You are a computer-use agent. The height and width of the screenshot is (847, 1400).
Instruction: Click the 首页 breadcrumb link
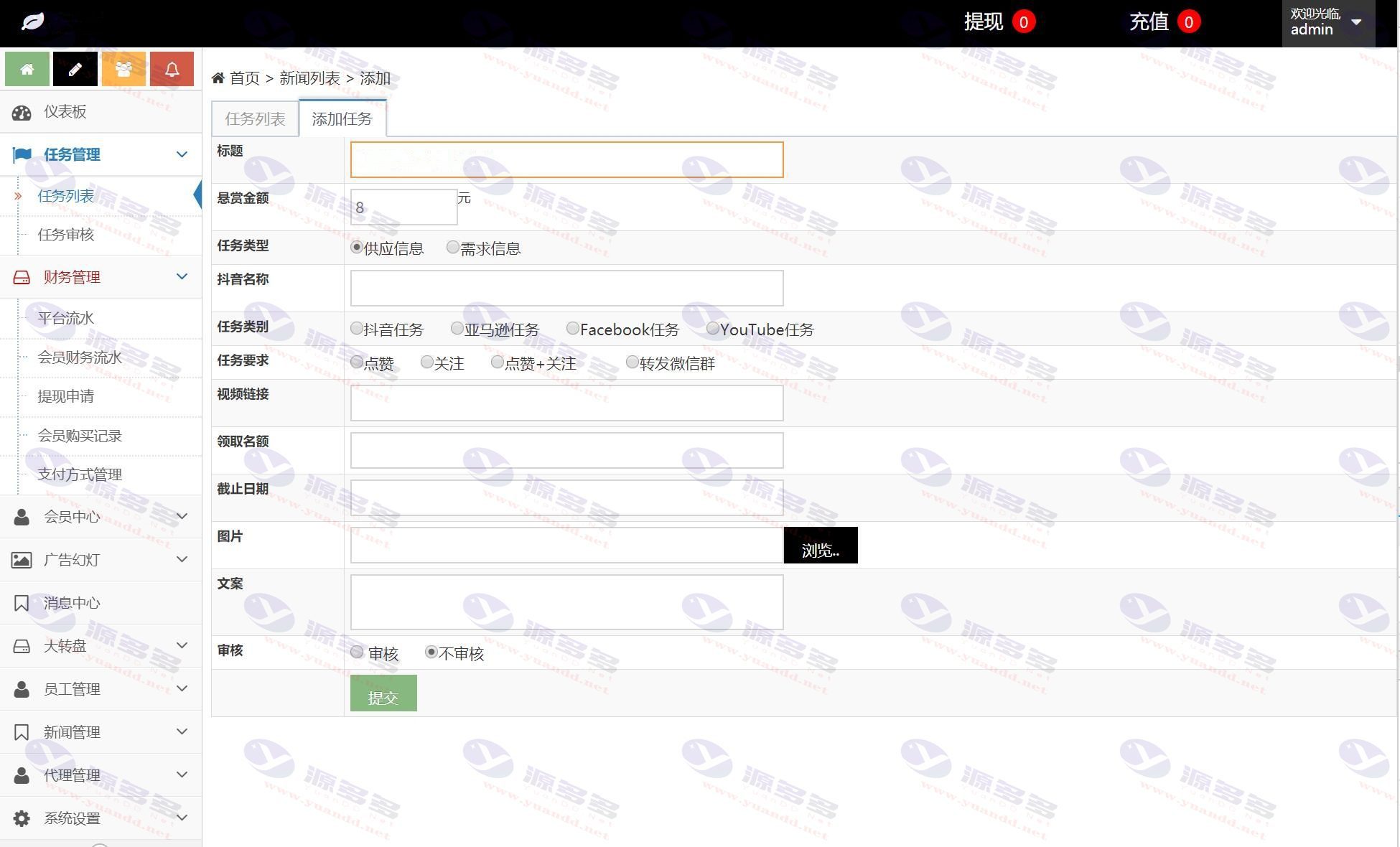click(245, 78)
